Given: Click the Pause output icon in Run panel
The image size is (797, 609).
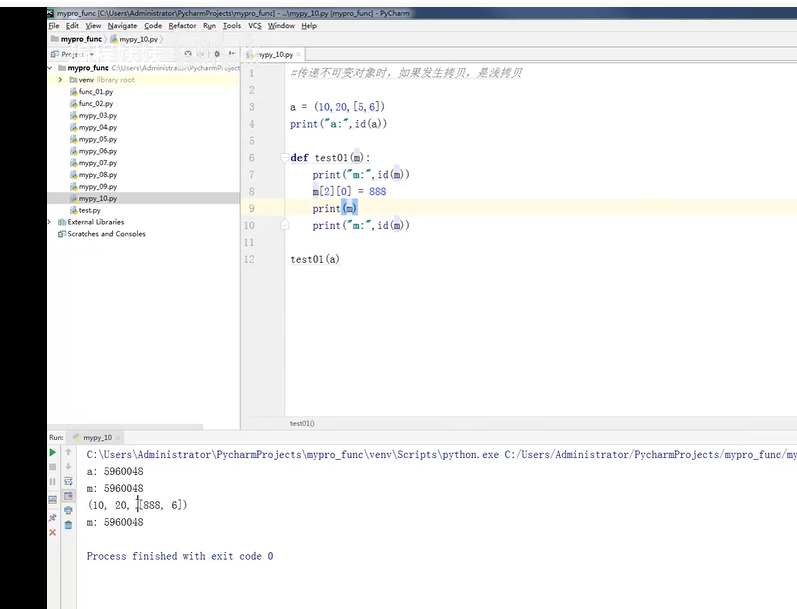Looking at the screenshot, I should pyautogui.click(x=52, y=481).
